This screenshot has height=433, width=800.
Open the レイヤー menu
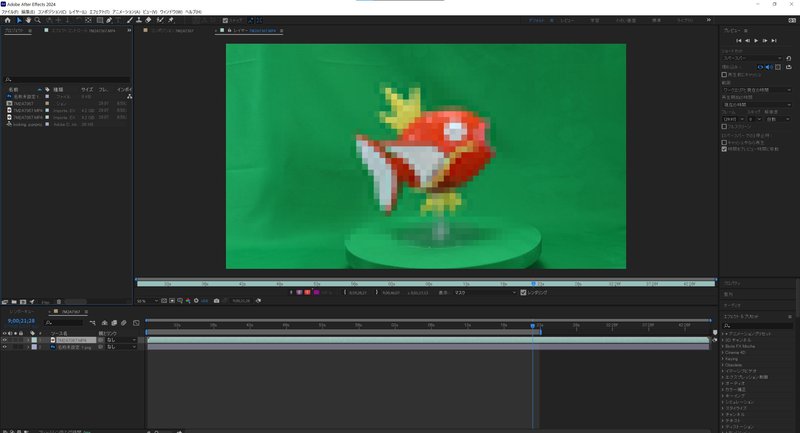pyautogui.click(x=78, y=12)
